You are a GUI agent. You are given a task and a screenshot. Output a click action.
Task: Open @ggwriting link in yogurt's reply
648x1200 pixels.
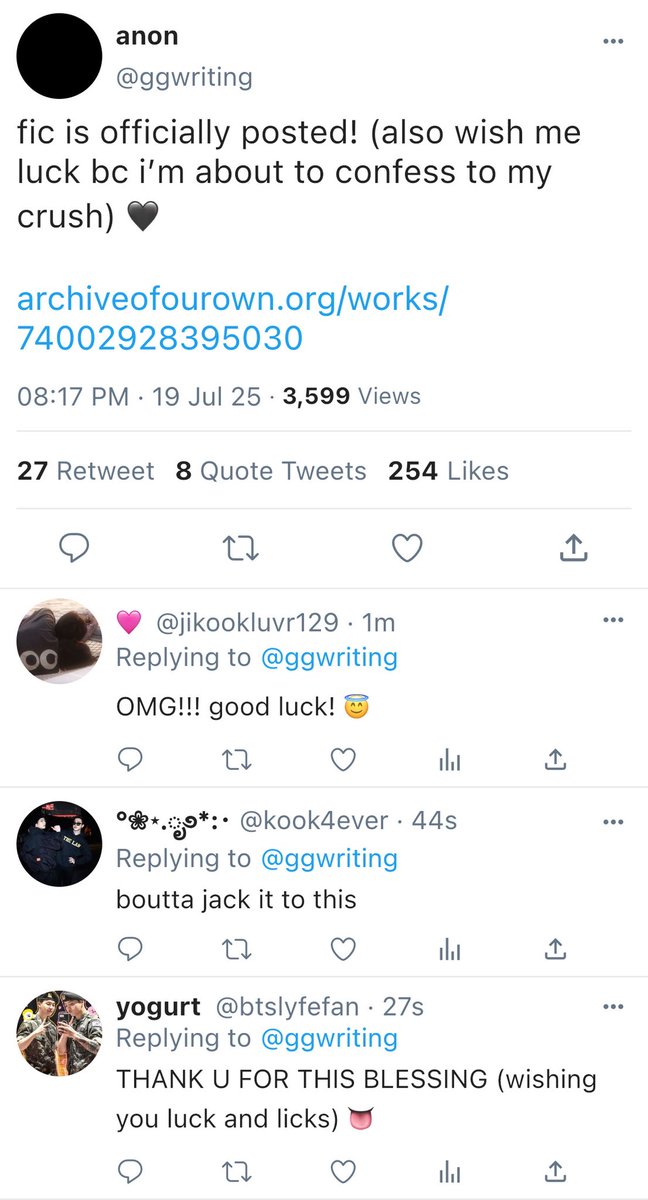(328, 1039)
